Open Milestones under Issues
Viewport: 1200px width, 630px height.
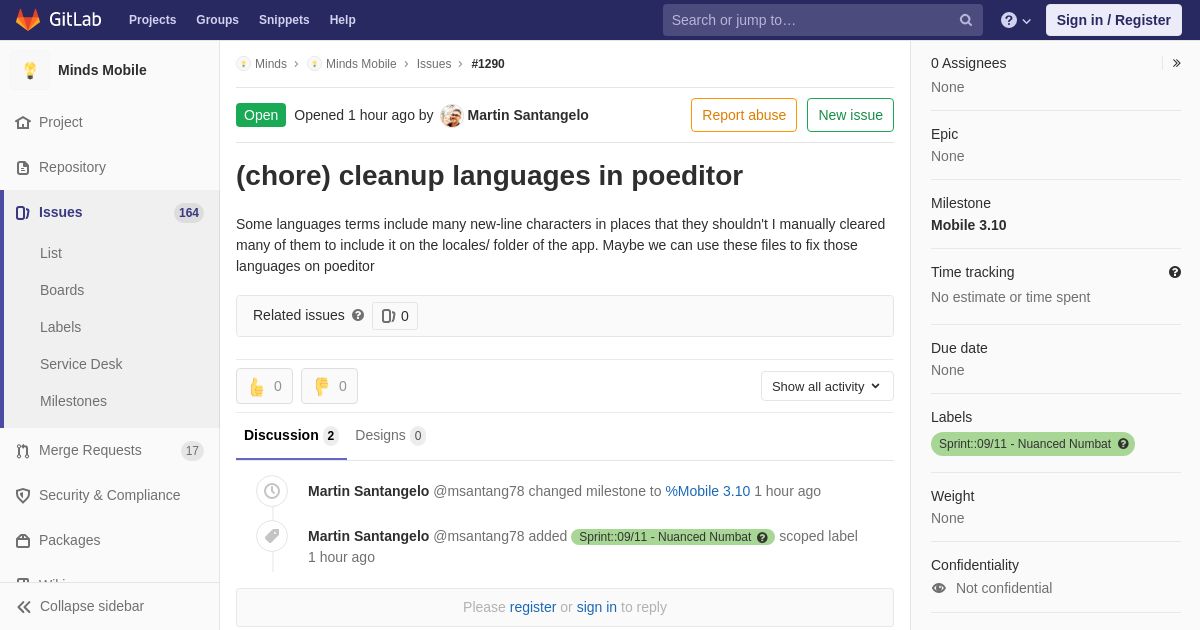(x=73, y=401)
